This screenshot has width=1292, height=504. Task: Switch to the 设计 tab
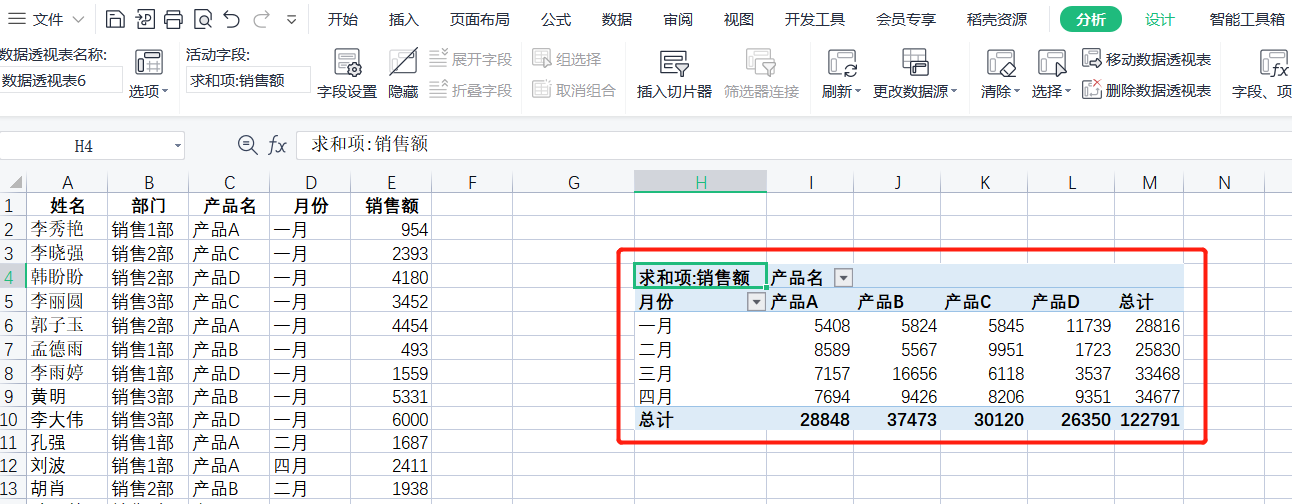(x=1160, y=19)
